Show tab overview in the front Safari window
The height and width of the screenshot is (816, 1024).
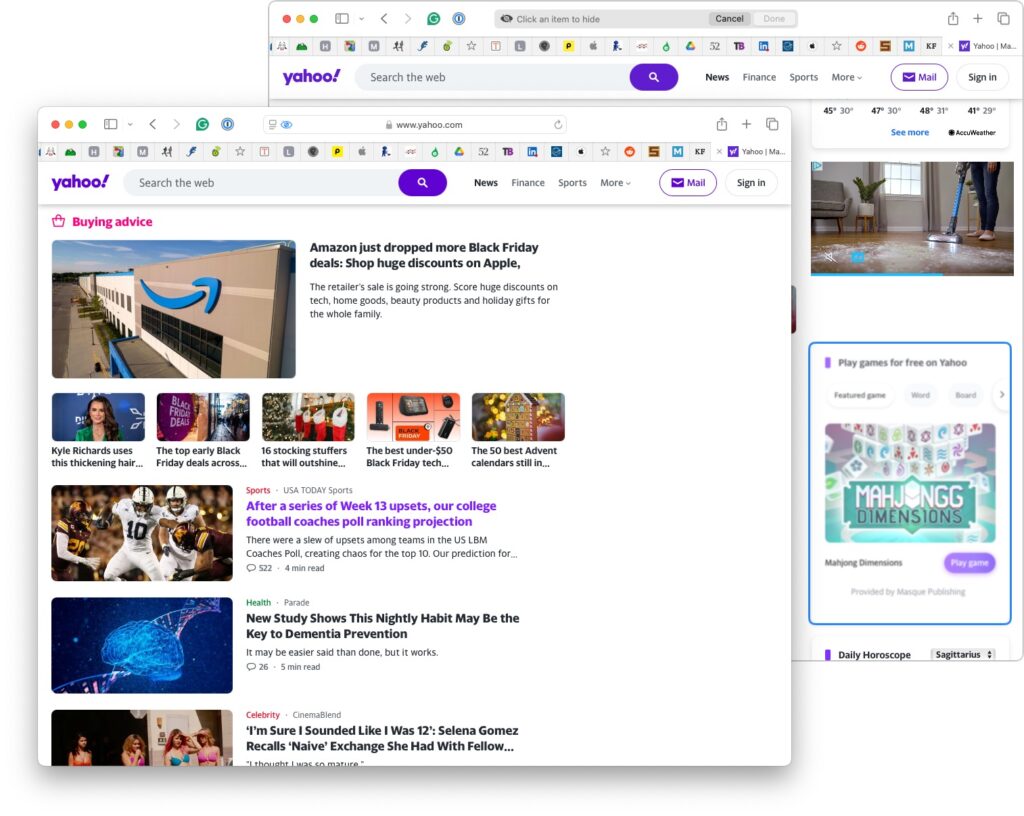772,124
